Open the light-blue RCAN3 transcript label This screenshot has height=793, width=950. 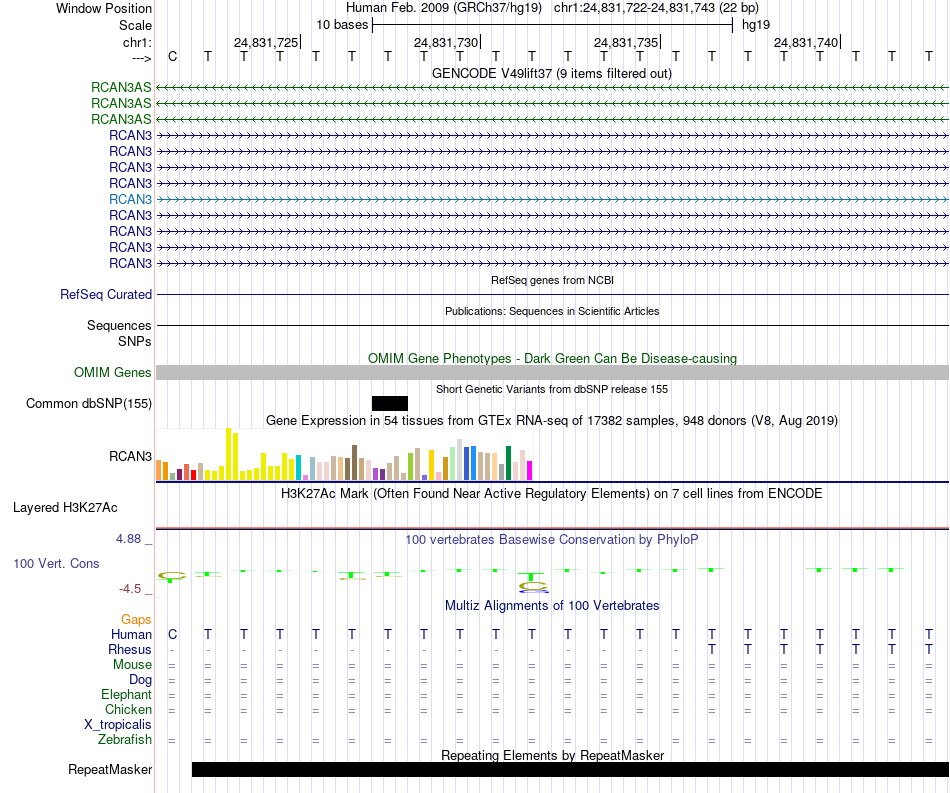pyautogui.click(x=130, y=199)
